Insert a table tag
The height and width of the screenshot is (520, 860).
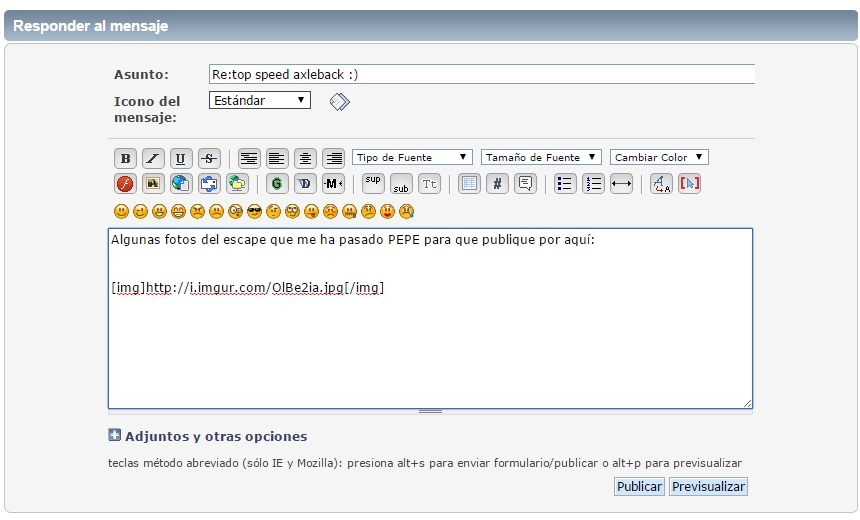tap(469, 184)
